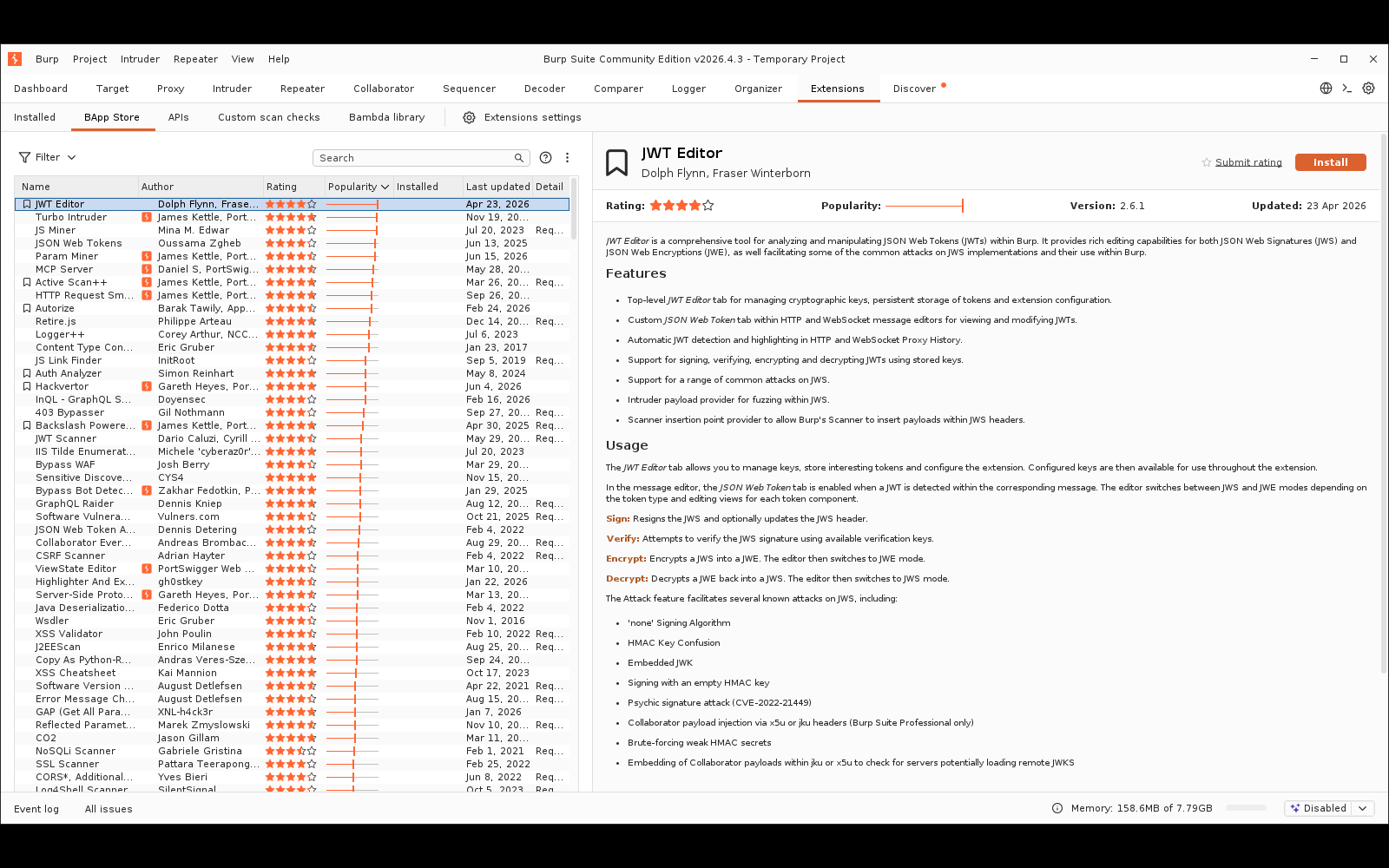Expand the Filter dropdown chevron
The image size is (1389, 868).
(x=71, y=157)
